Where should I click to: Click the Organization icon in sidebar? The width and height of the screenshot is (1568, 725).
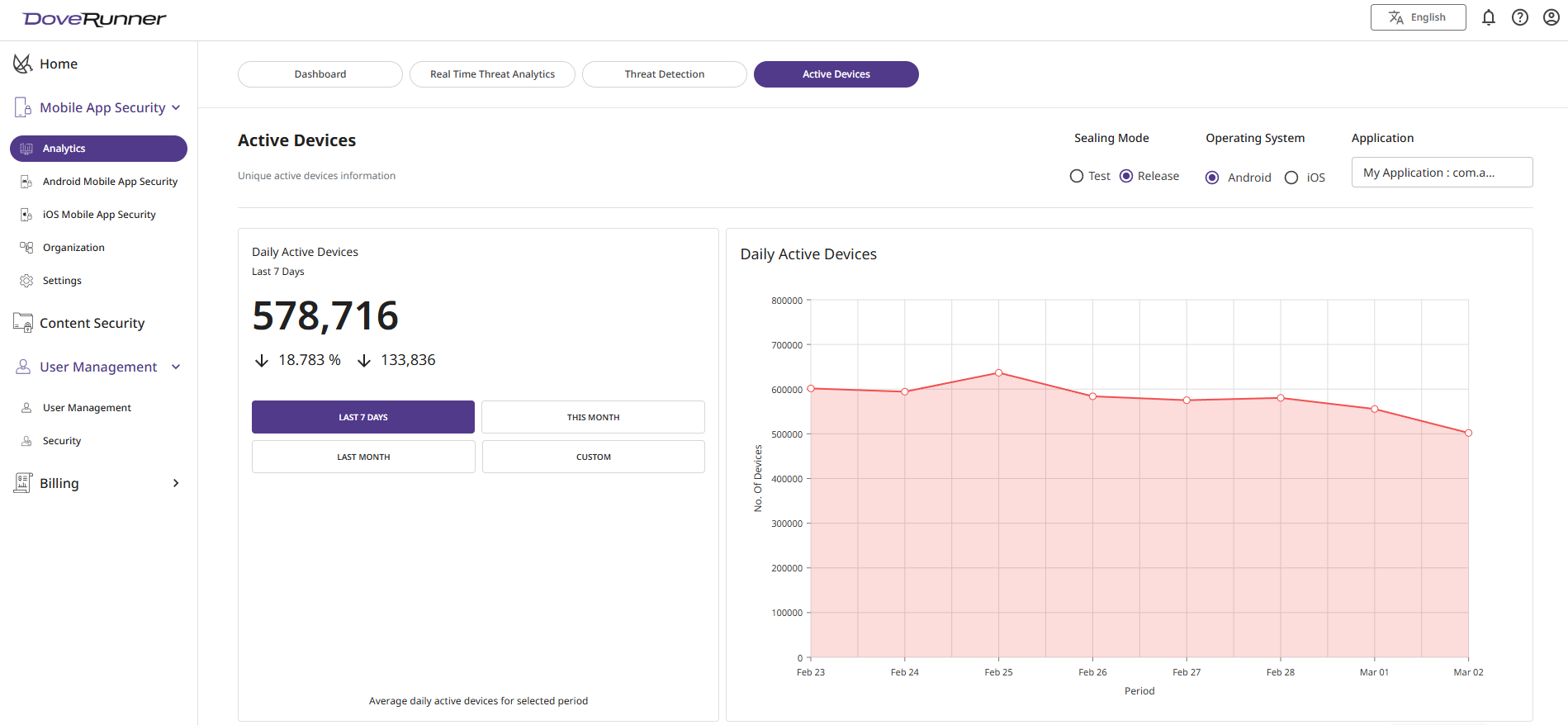point(26,248)
